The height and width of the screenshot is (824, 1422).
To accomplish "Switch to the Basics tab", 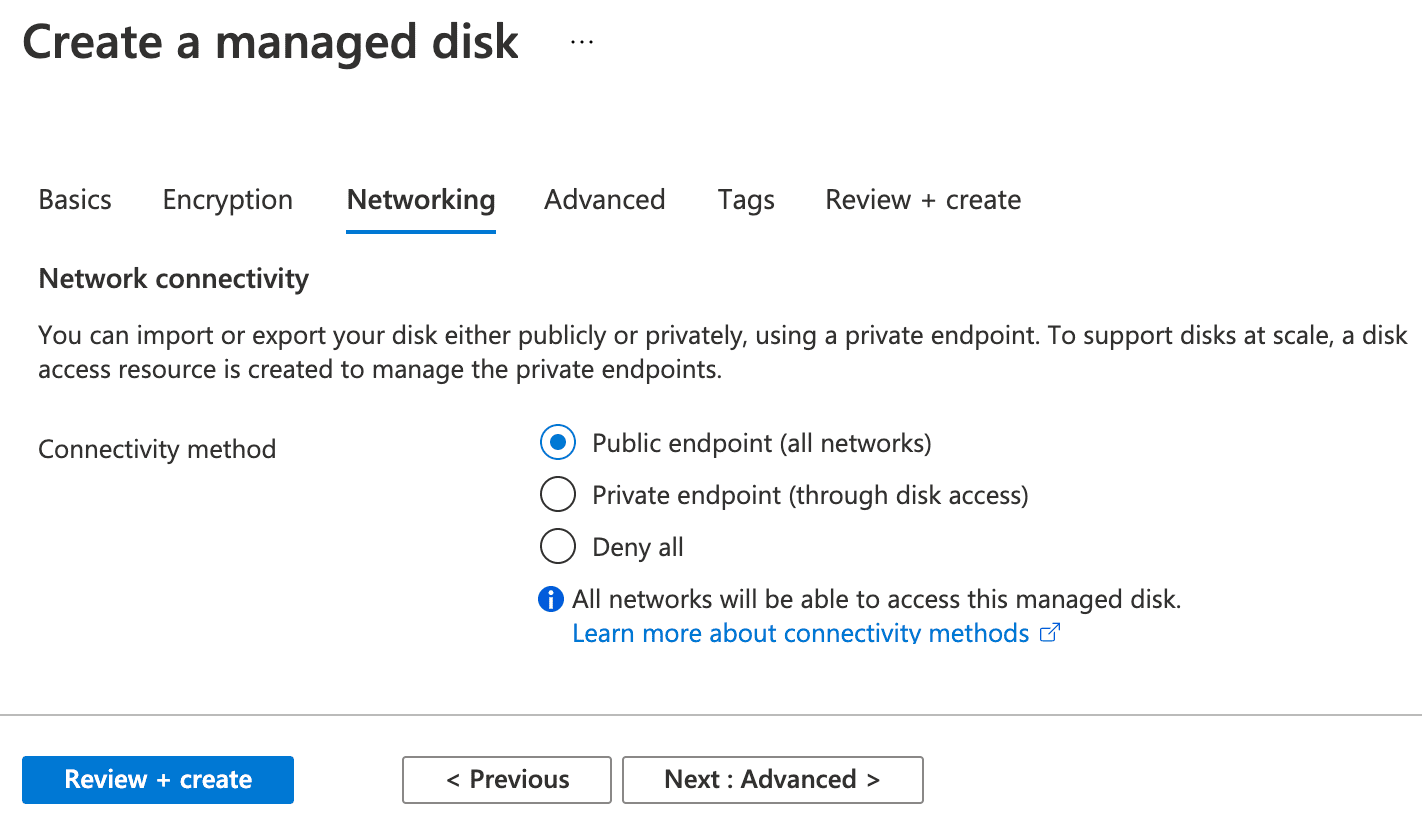I will click(74, 199).
